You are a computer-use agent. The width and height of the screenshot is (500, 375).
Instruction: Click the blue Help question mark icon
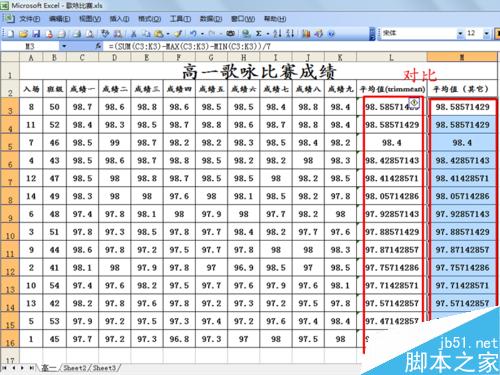(331, 34)
